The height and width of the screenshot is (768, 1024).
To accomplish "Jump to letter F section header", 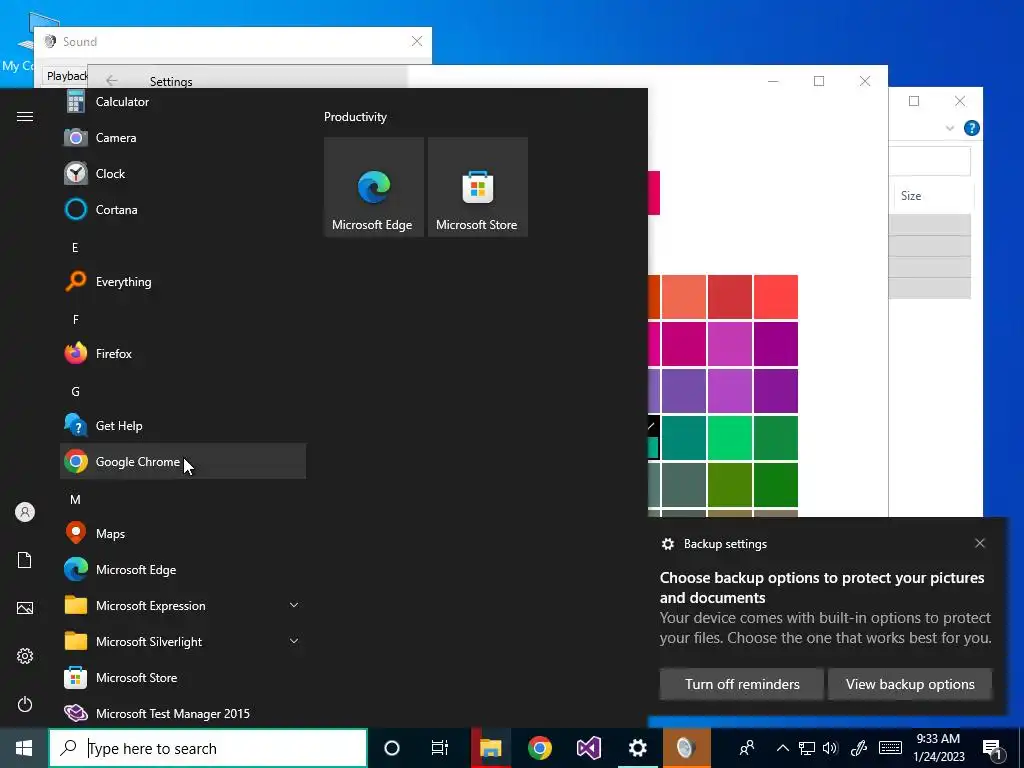I will click(x=75, y=319).
